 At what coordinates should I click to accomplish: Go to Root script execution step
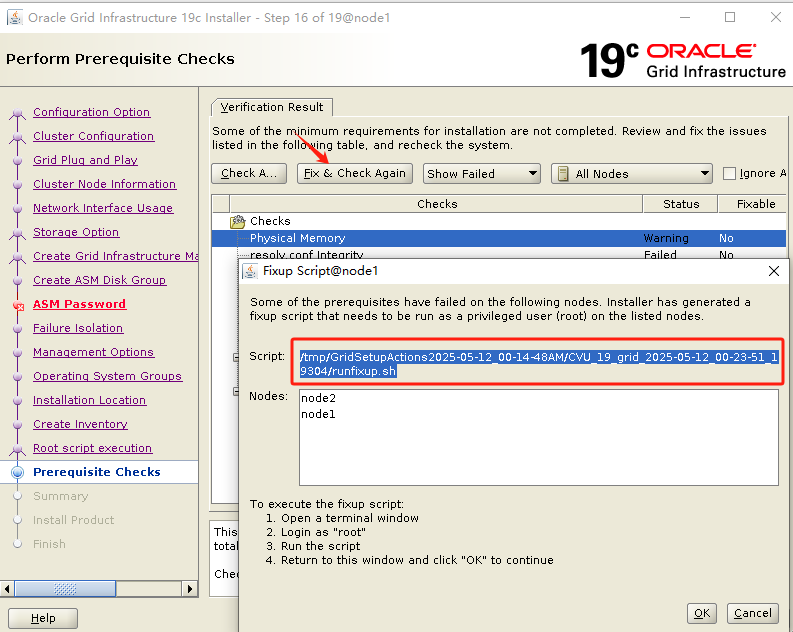92,448
